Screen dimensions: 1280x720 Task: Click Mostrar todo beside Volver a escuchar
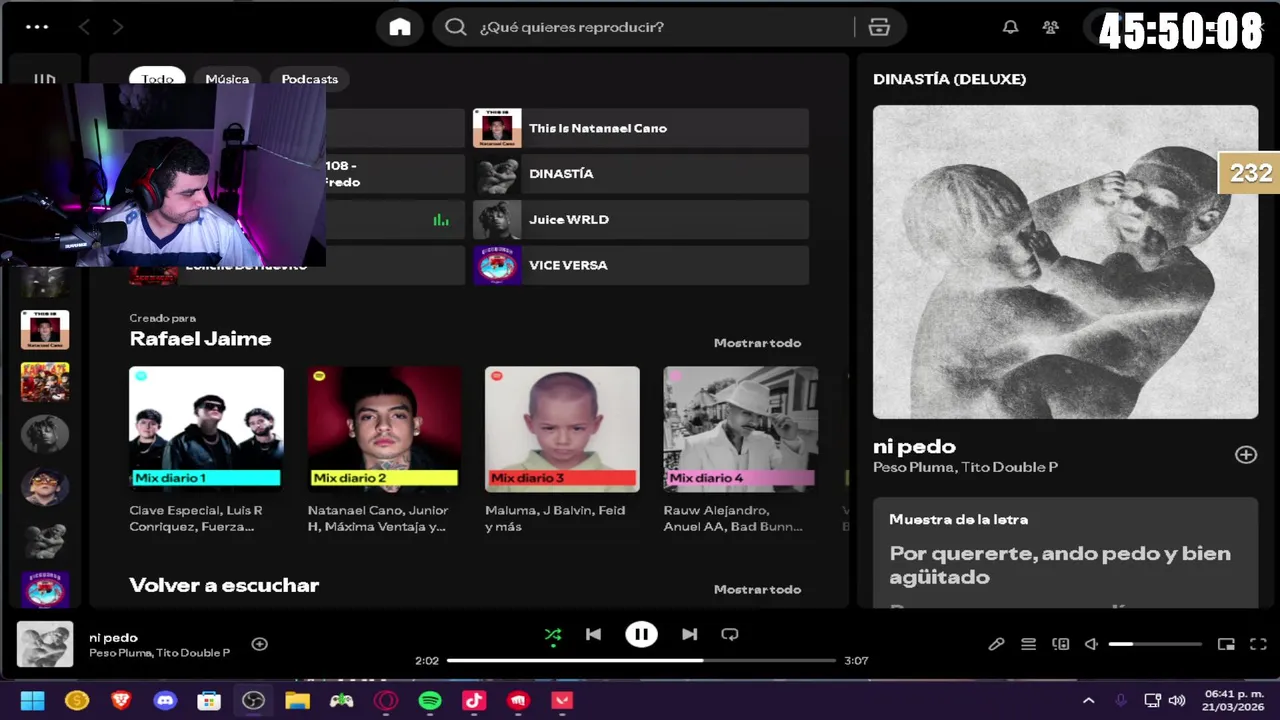click(757, 589)
